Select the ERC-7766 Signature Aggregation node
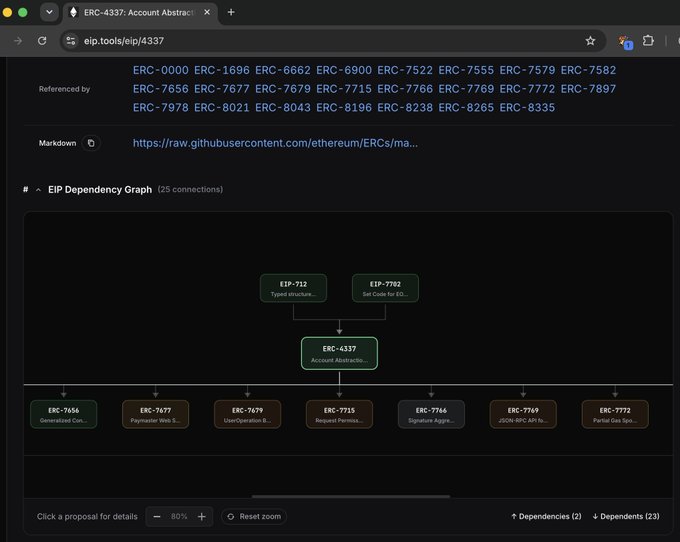This screenshot has width=680, height=542. 431,415
